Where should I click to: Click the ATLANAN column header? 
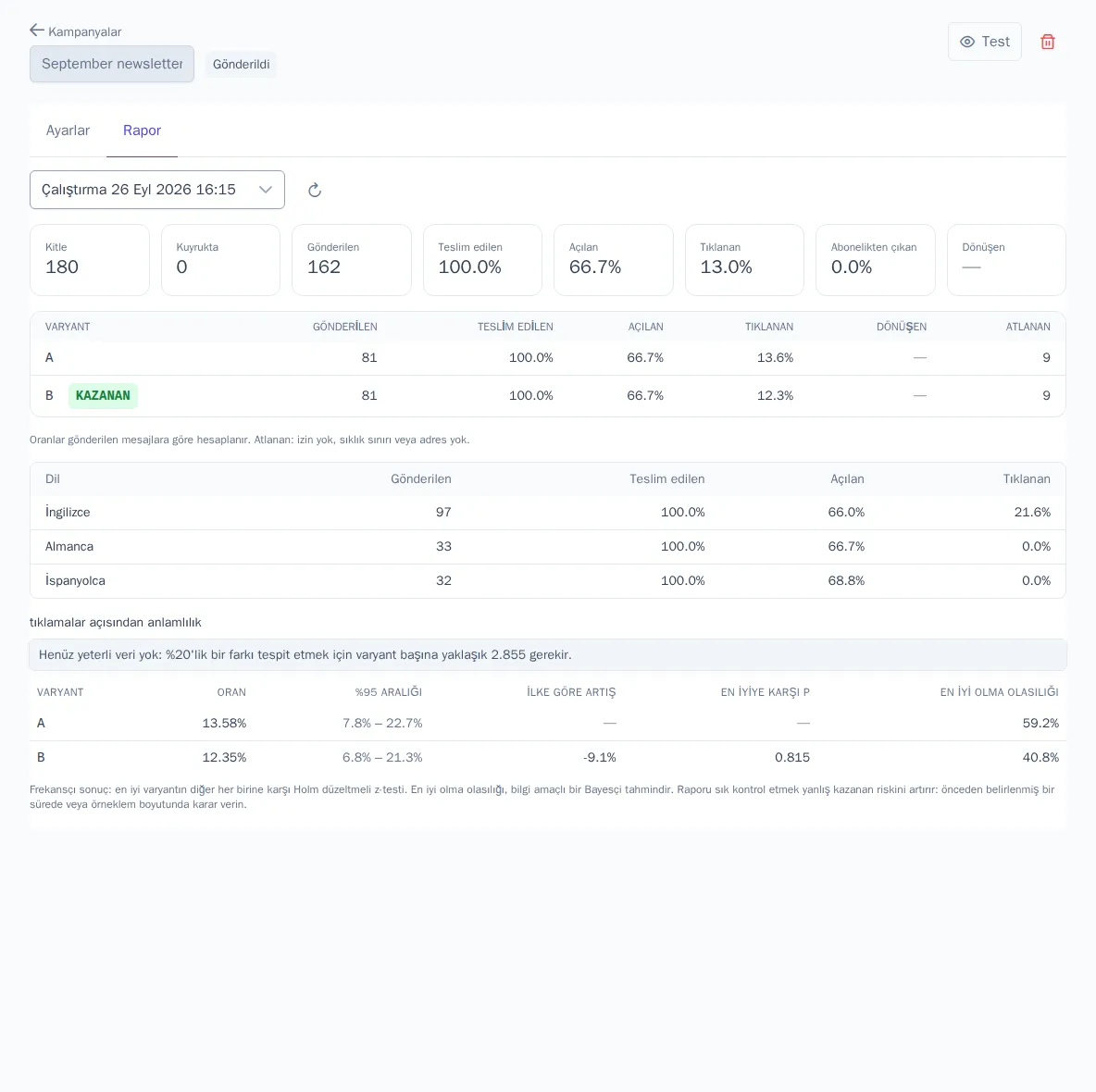tap(1027, 327)
